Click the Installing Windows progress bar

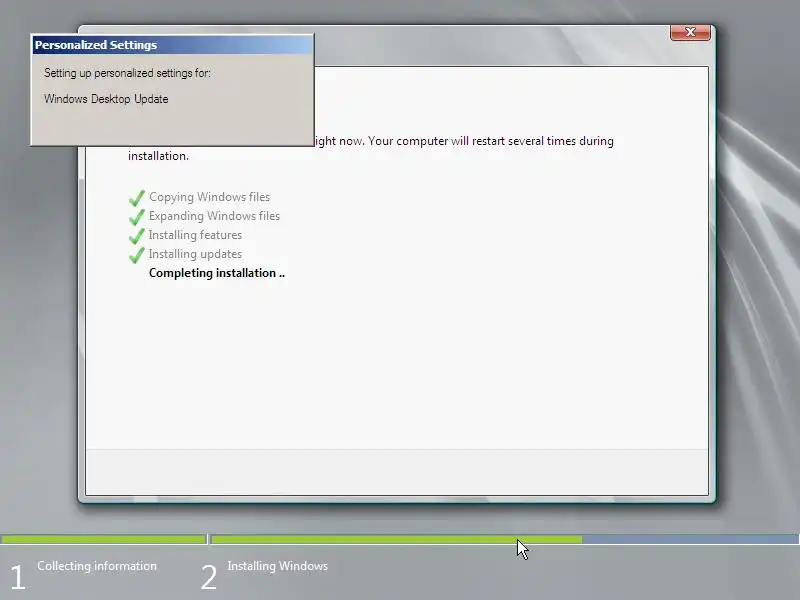click(505, 539)
